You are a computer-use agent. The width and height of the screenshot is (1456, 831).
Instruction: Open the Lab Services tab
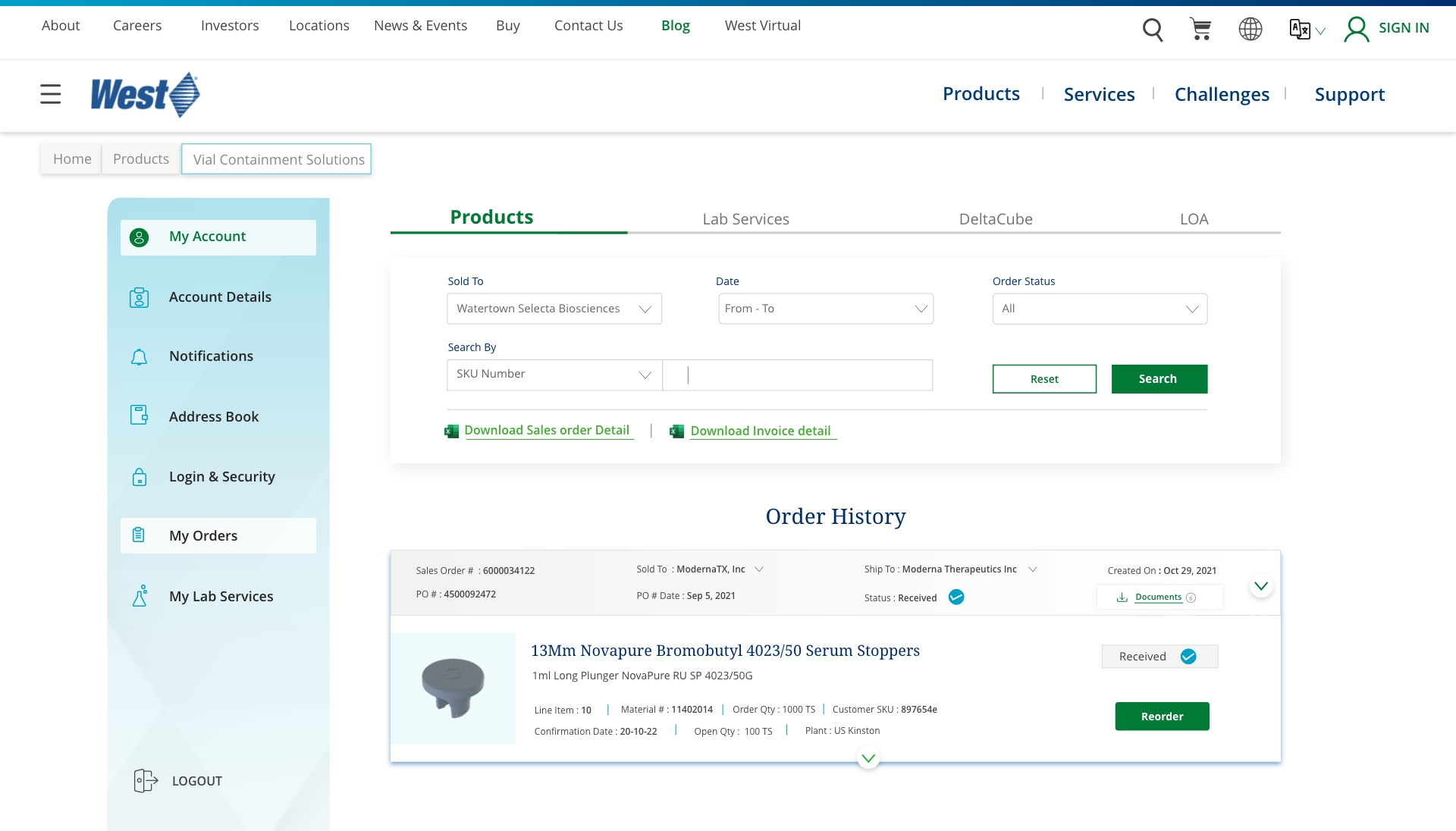pyautogui.click(x=745, y=219)
